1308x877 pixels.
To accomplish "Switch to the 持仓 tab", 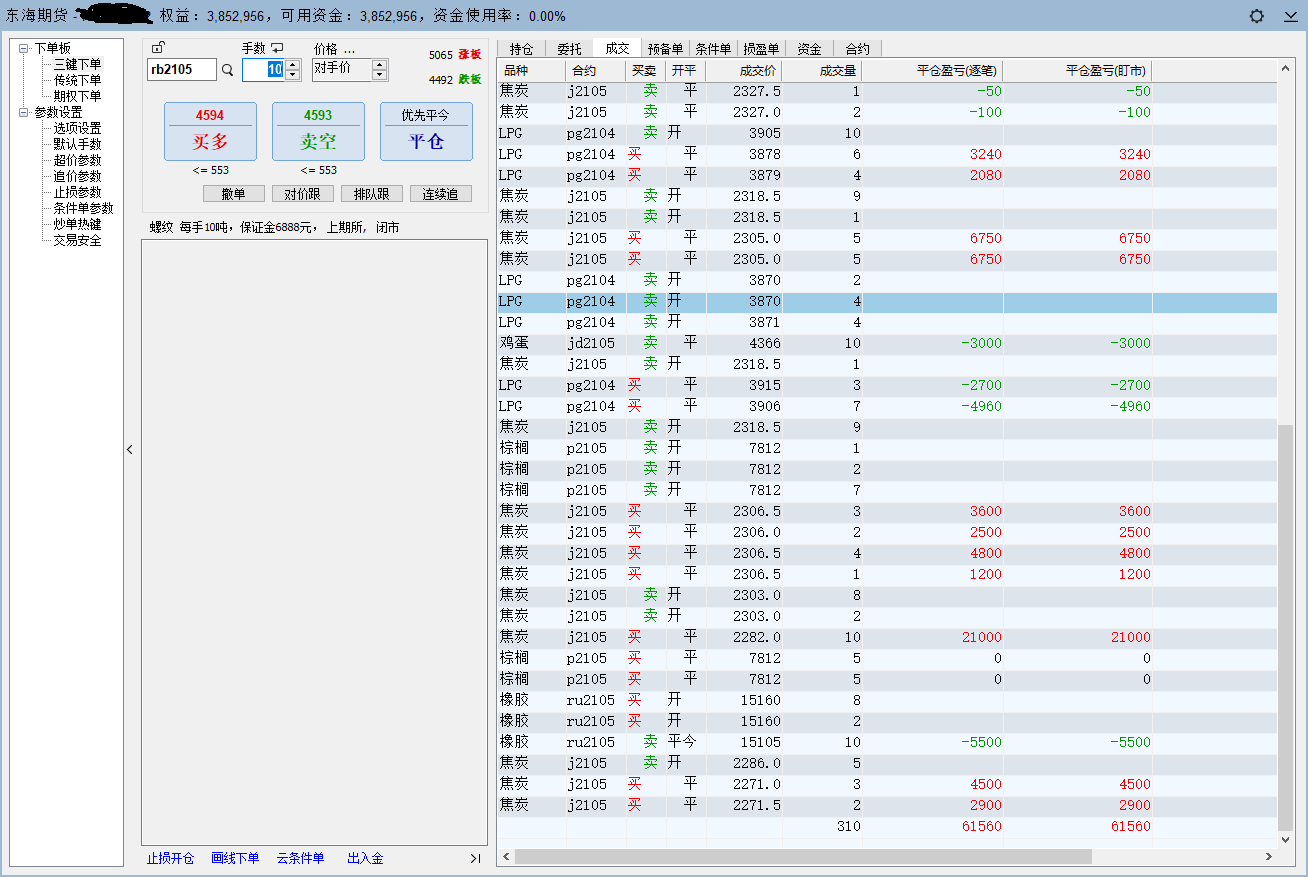I will 521,48.
